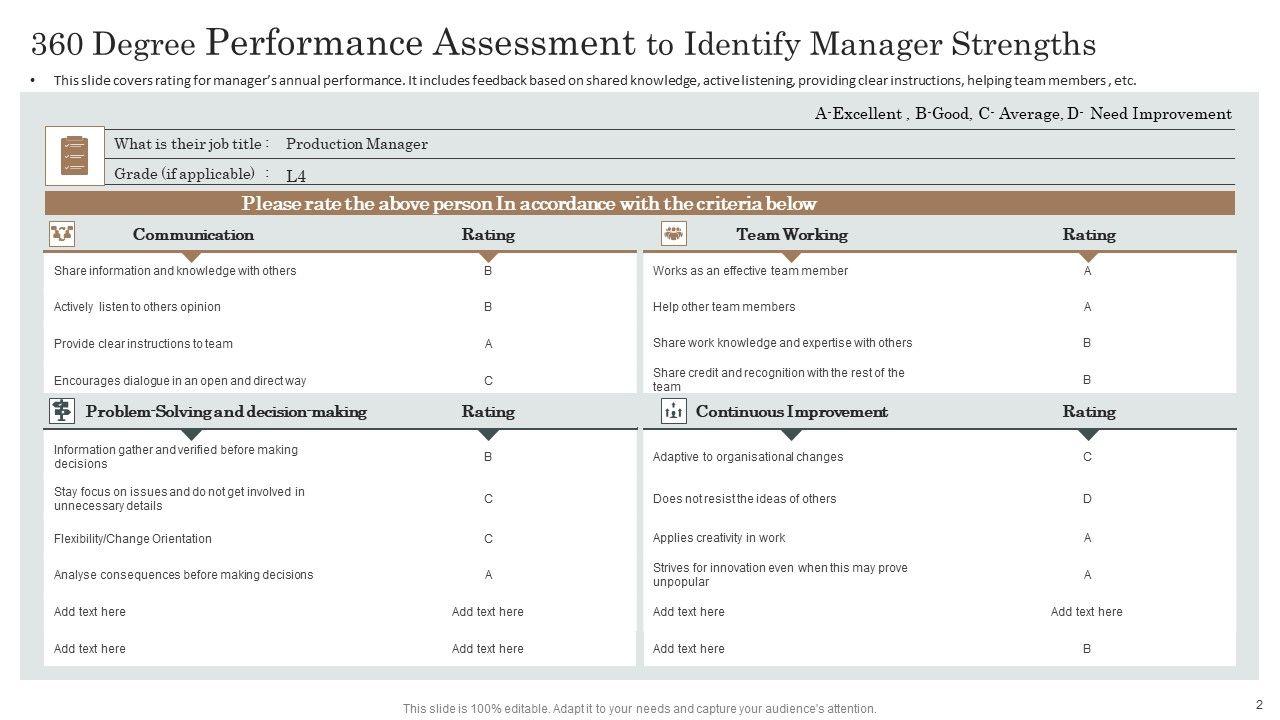Click the triangle marker under Team Working header

[x=791, y=257]
